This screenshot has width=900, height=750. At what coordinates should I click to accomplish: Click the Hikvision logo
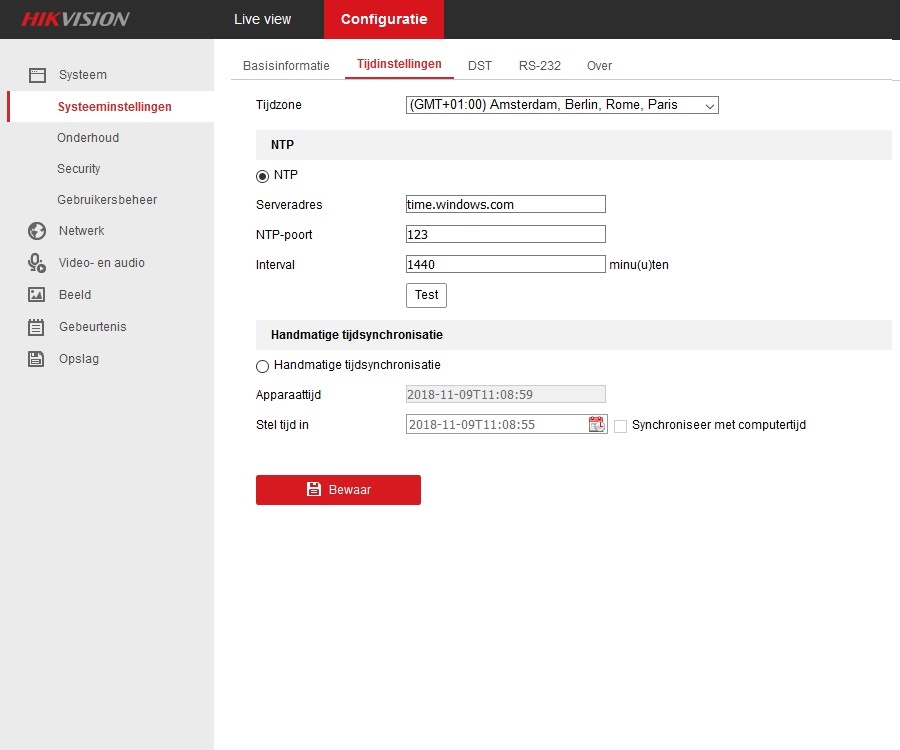click(75, 19)
